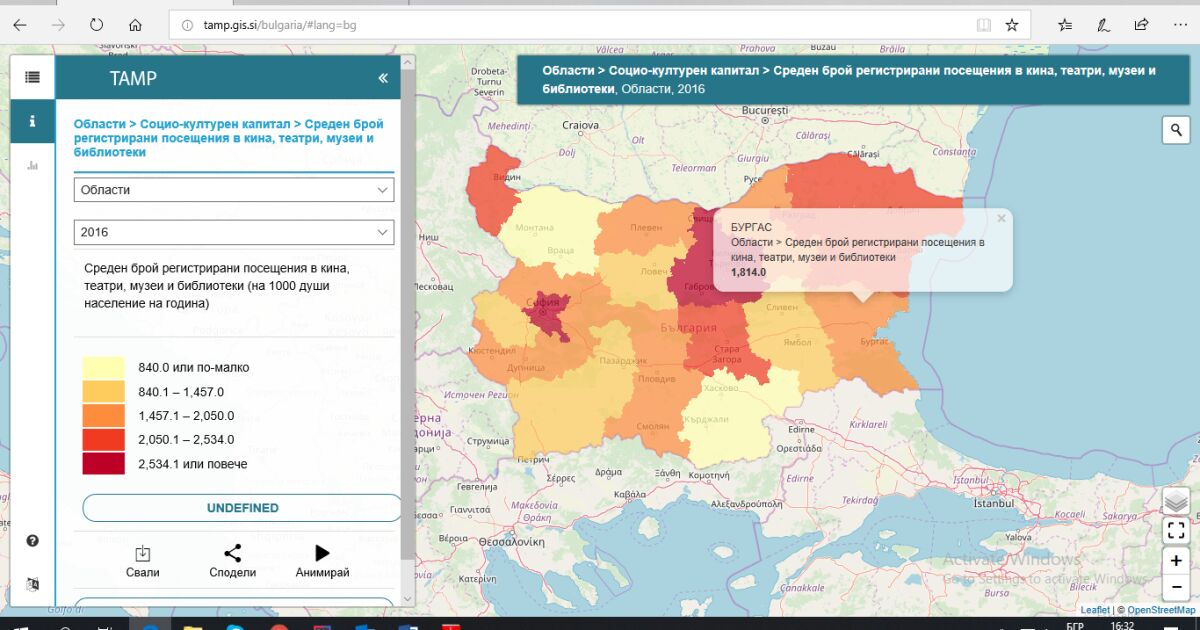Open the 2016 year dropdown
Screen dimensions: 1200x630
234,232
